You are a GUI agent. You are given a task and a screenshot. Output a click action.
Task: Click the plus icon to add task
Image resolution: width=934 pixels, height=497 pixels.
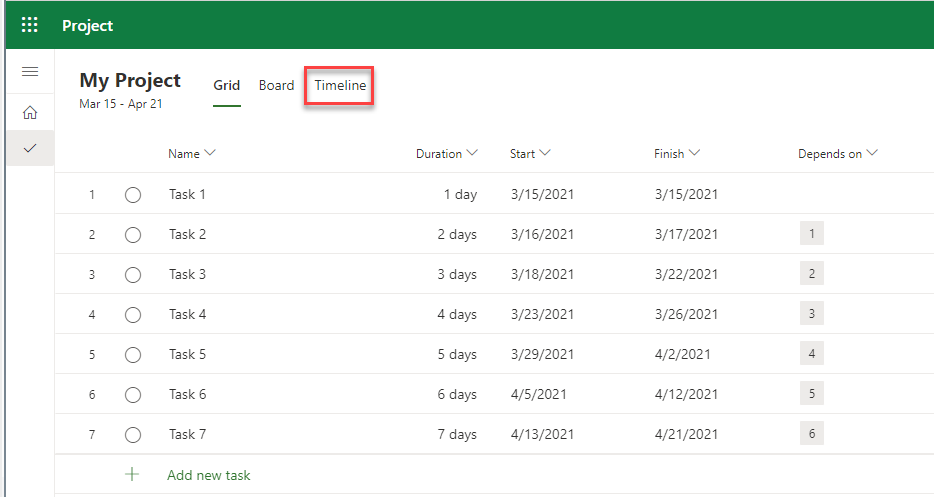tap(132, 475)
